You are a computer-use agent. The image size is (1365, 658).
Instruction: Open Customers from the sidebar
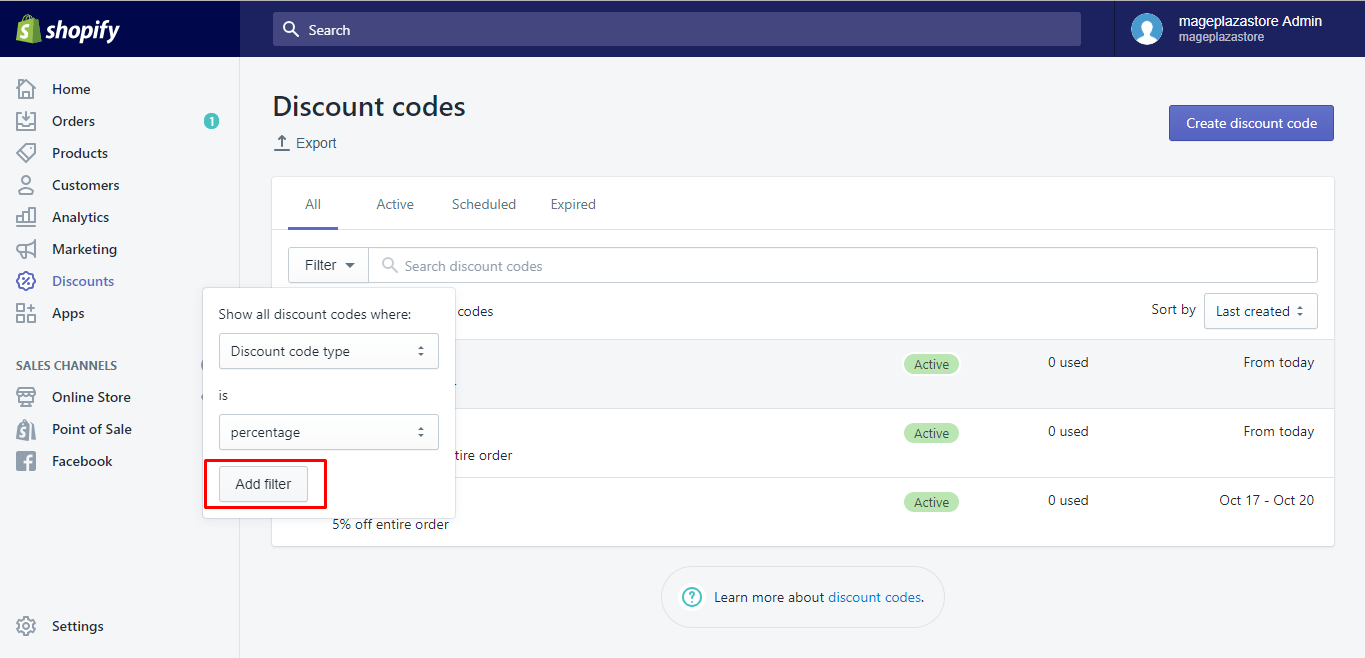[x=28, y=184]
